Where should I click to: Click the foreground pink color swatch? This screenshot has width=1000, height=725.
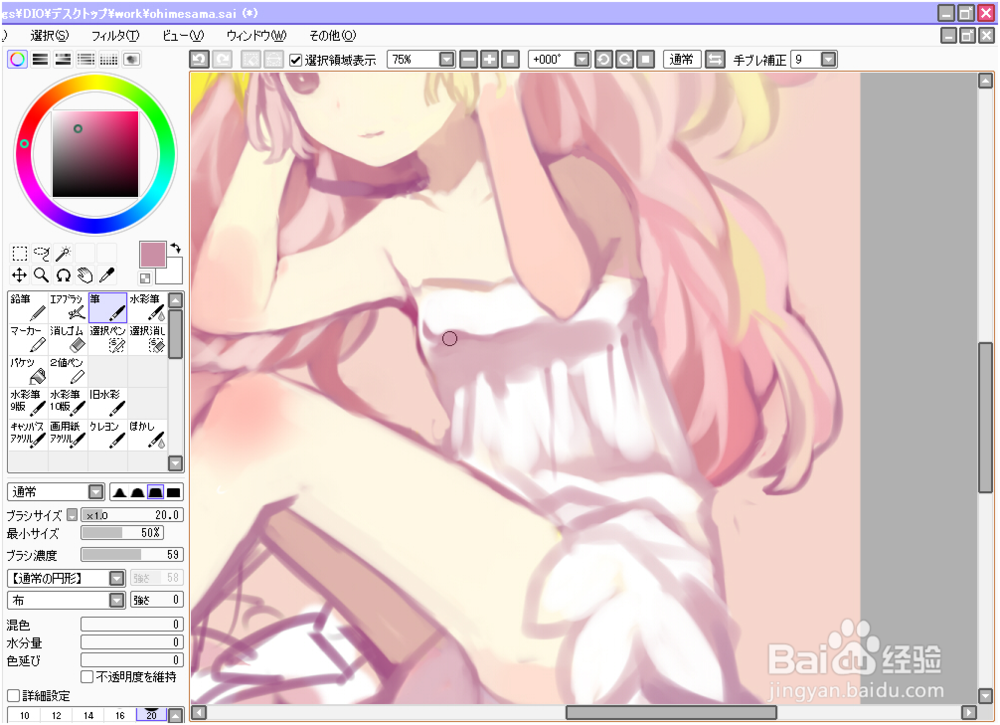152,254
